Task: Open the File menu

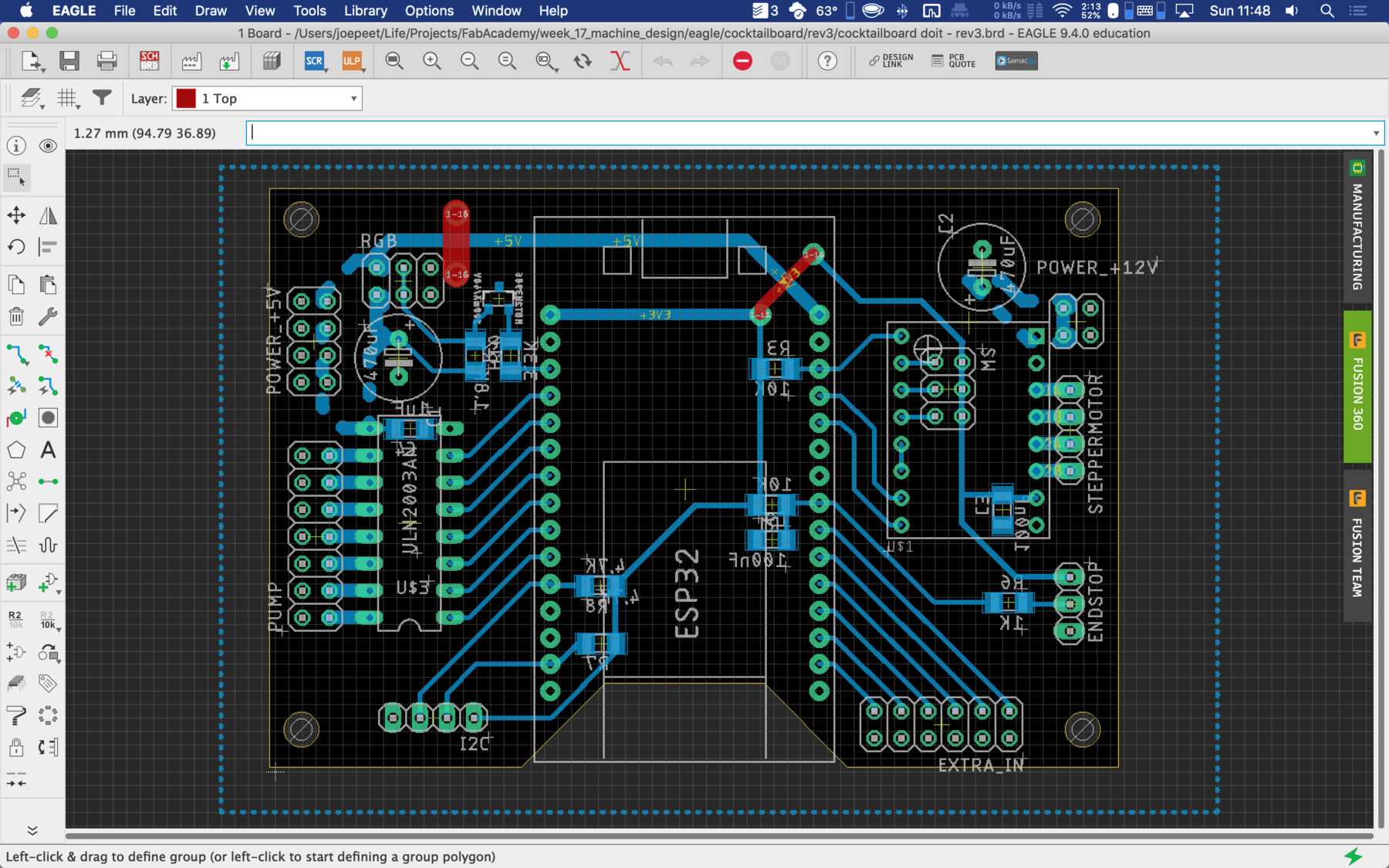Action: pos(124,11)
